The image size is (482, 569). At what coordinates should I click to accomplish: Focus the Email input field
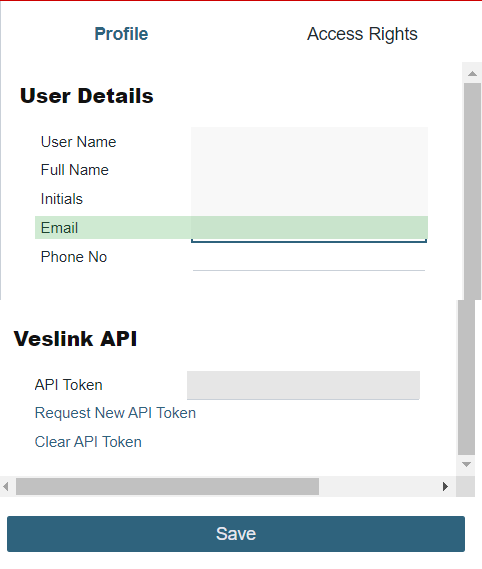309,229
